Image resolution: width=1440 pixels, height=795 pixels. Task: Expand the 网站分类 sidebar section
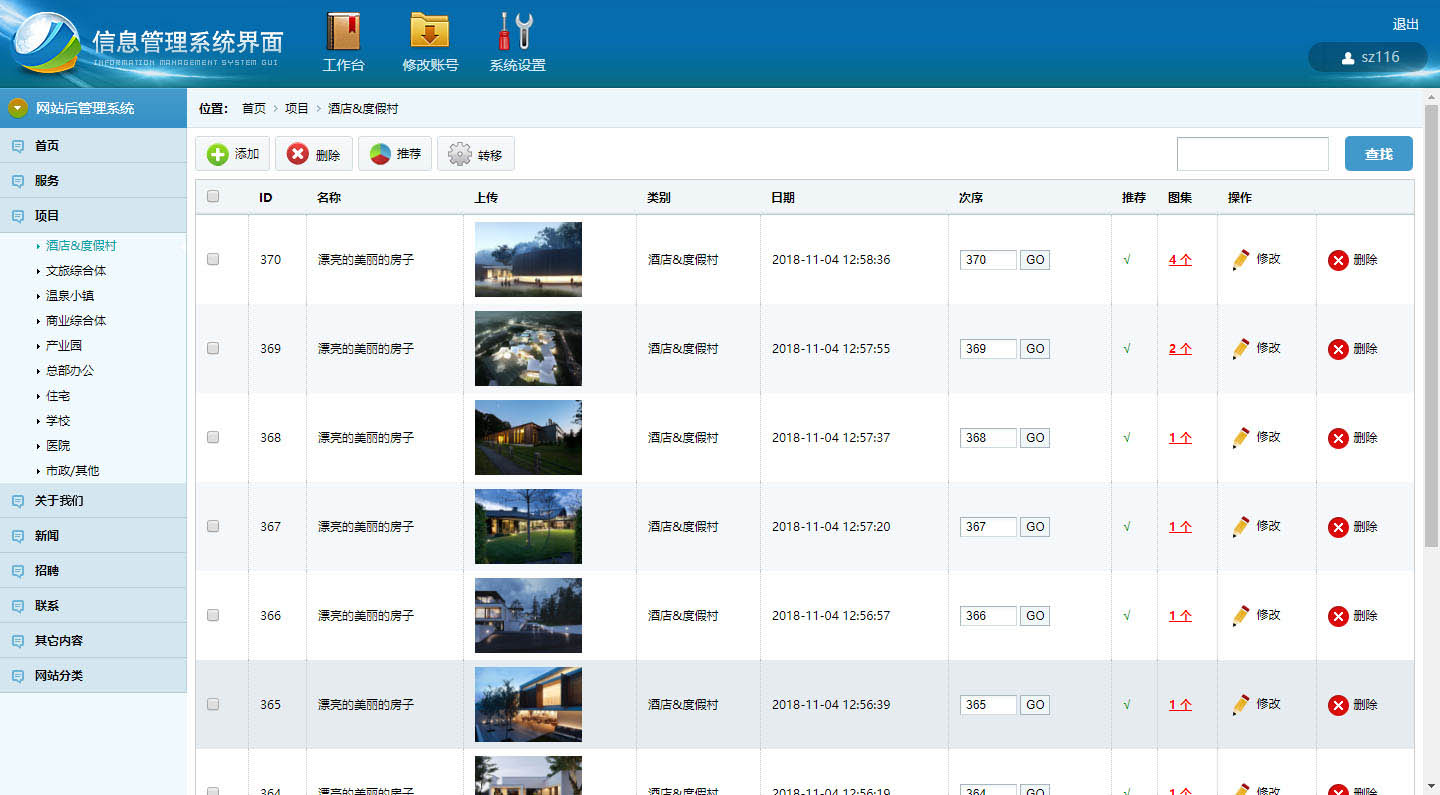coord(93,676)
